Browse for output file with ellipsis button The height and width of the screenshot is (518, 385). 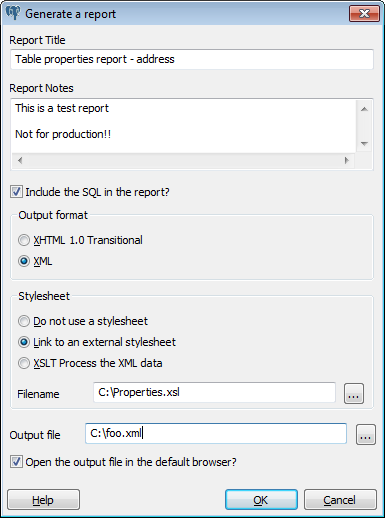366,435
